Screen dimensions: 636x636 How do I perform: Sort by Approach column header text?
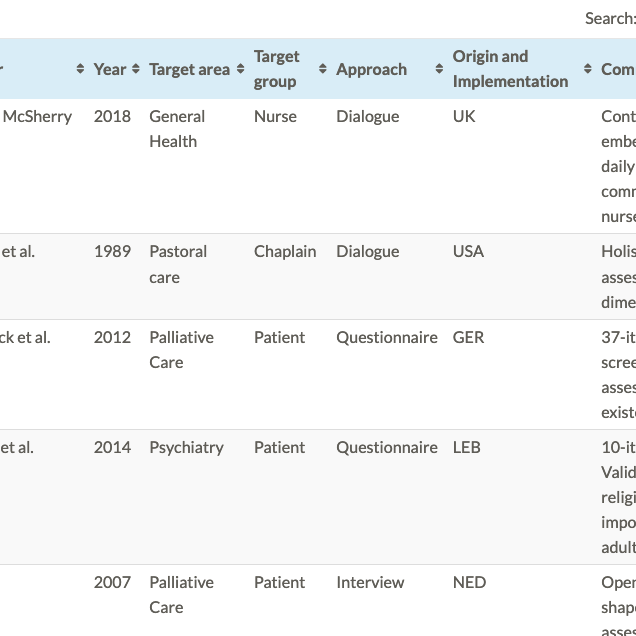tap(371, 69)
